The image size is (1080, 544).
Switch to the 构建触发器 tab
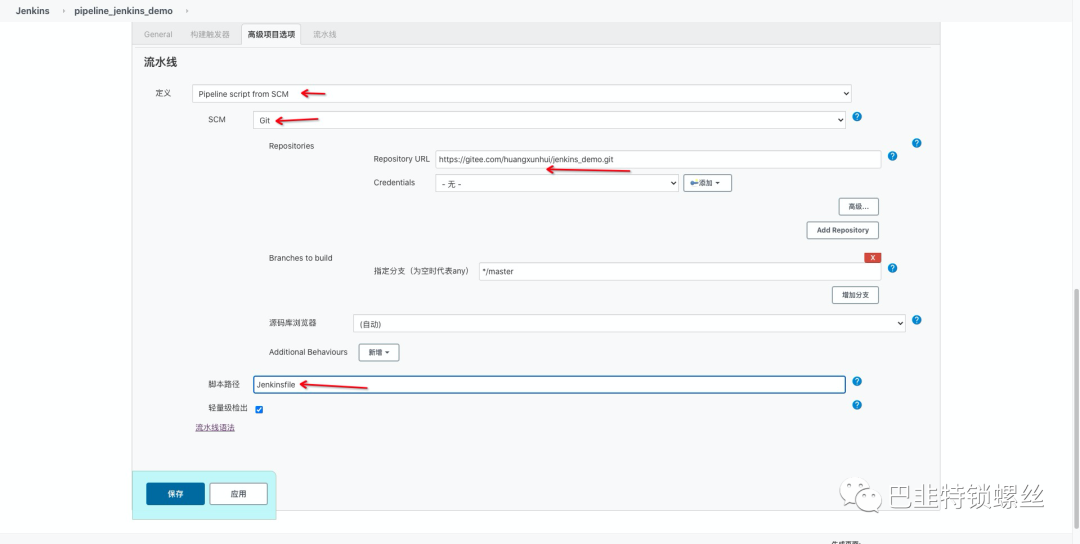[210, 34]
